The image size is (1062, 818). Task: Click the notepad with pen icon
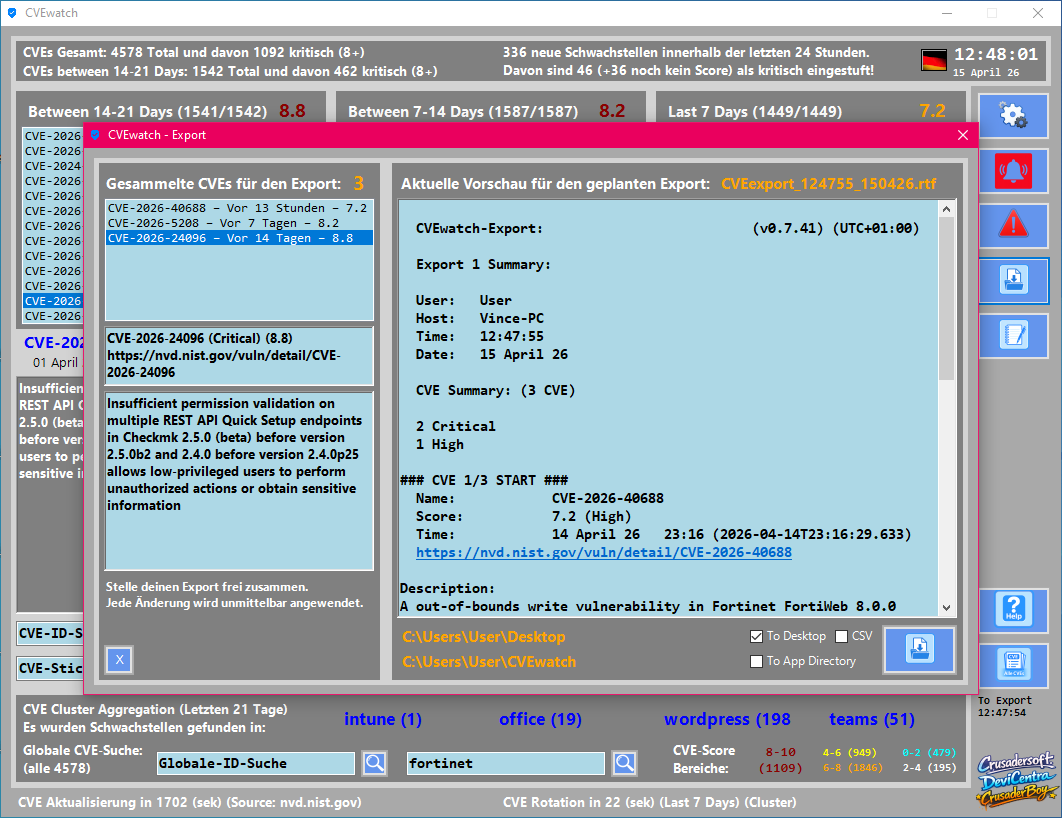tap(1013, 337)
